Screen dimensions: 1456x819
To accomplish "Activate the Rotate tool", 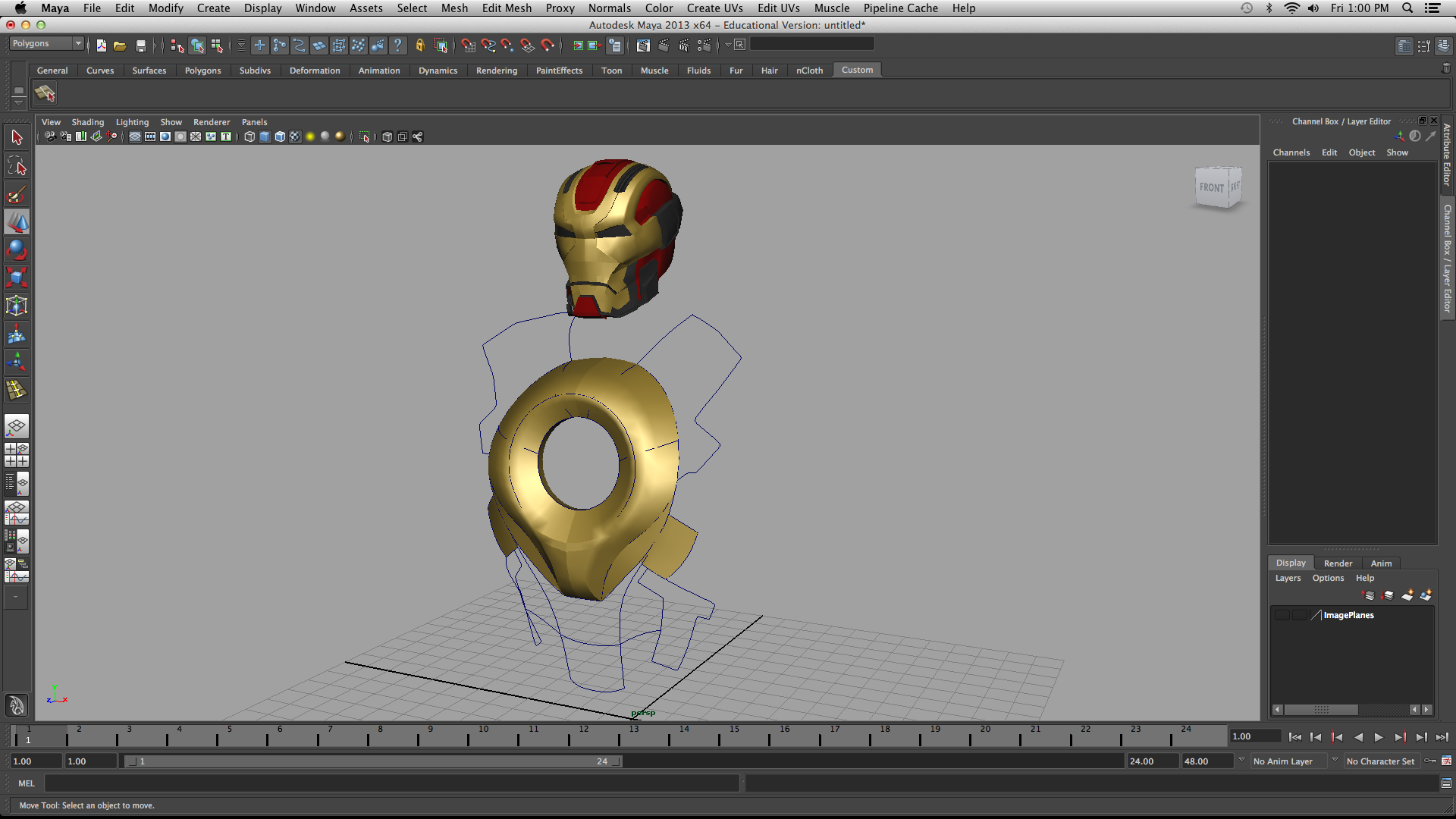I will 17,250.
